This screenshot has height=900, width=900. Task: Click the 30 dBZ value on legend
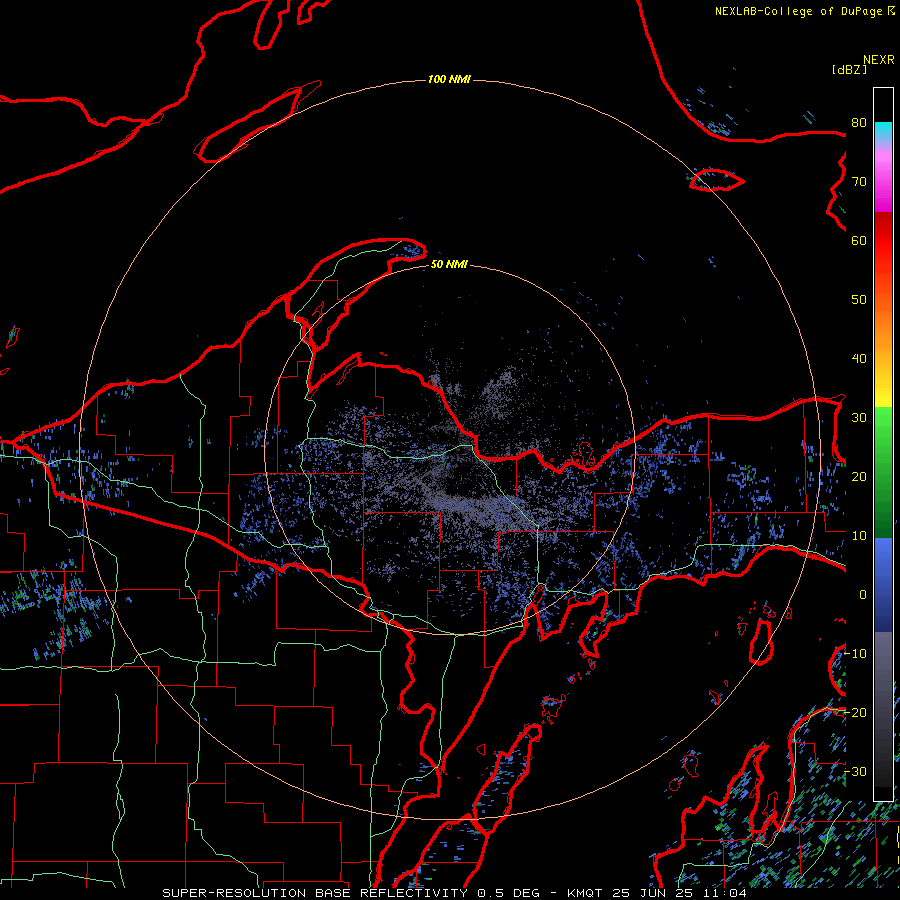(x=859, y=418)
